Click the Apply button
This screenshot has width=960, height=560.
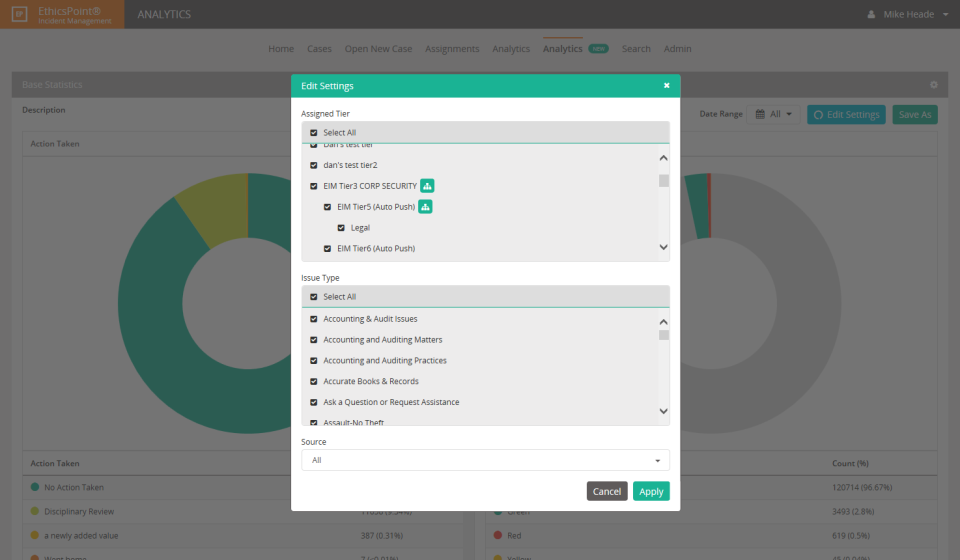[651, 491]
